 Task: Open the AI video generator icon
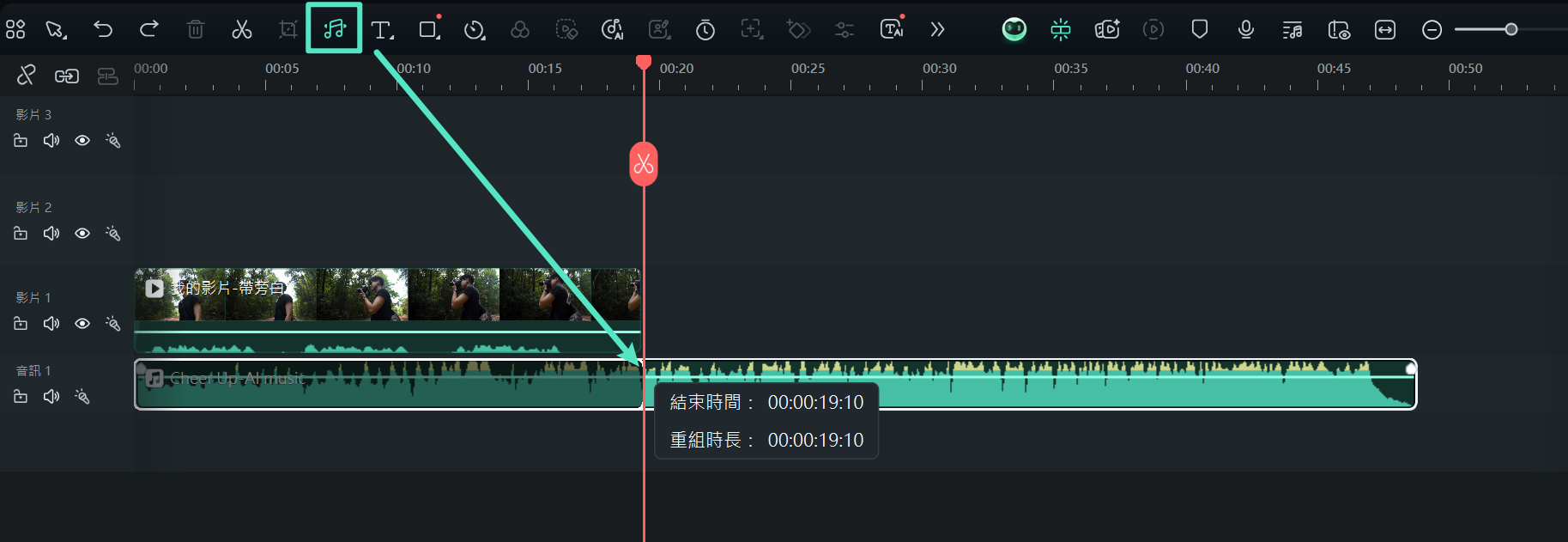(1107, 30)
